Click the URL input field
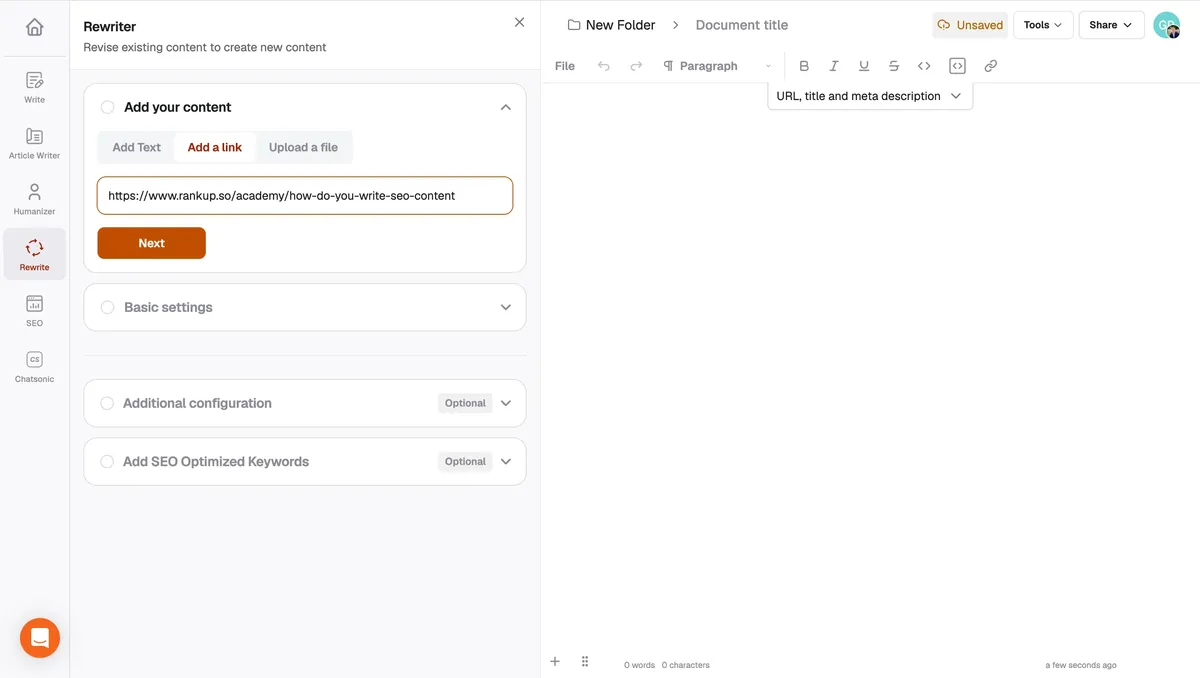Image resolution: width=1200 pixels, height=678 pixels. coord(305,196)
